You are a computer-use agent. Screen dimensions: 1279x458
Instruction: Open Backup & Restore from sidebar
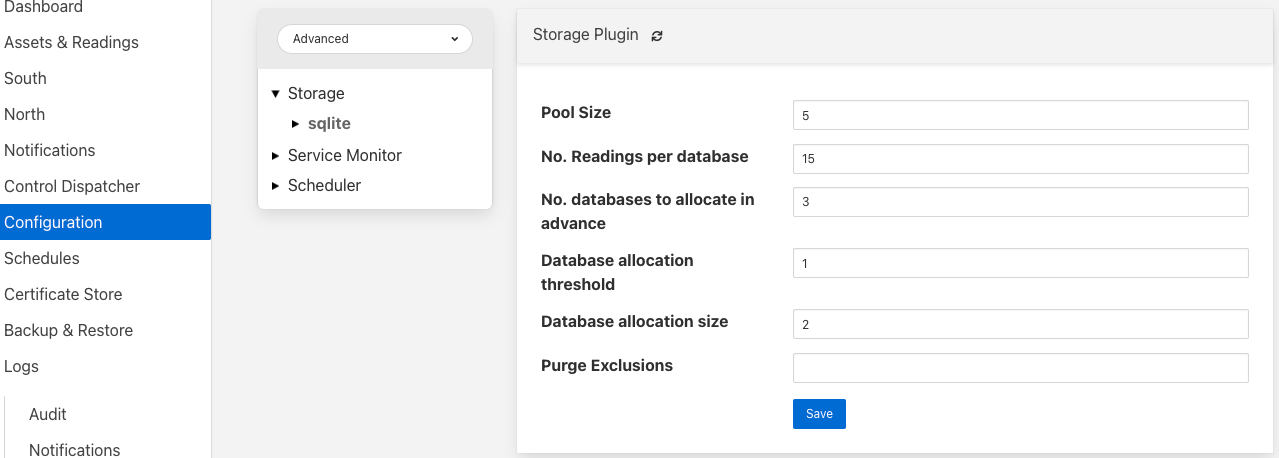(68, 330)
